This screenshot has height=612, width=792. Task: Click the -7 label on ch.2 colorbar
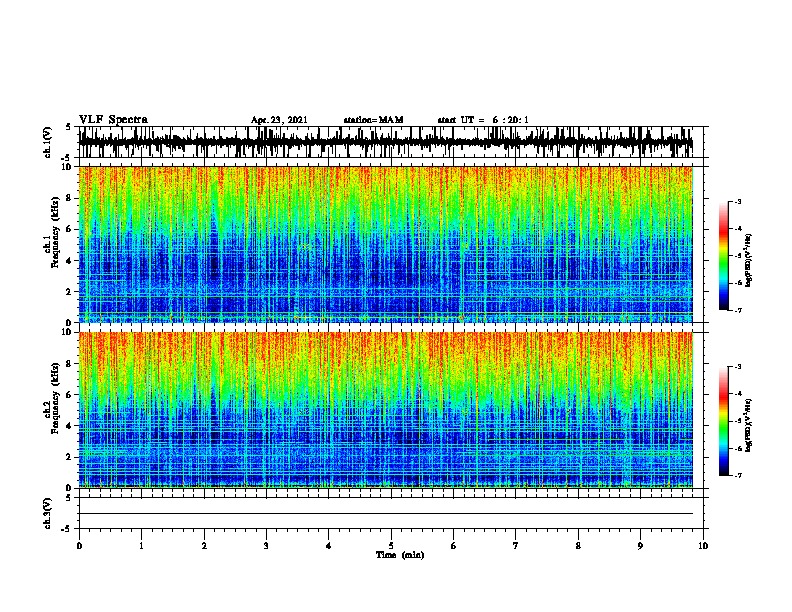tap(738, 475)
